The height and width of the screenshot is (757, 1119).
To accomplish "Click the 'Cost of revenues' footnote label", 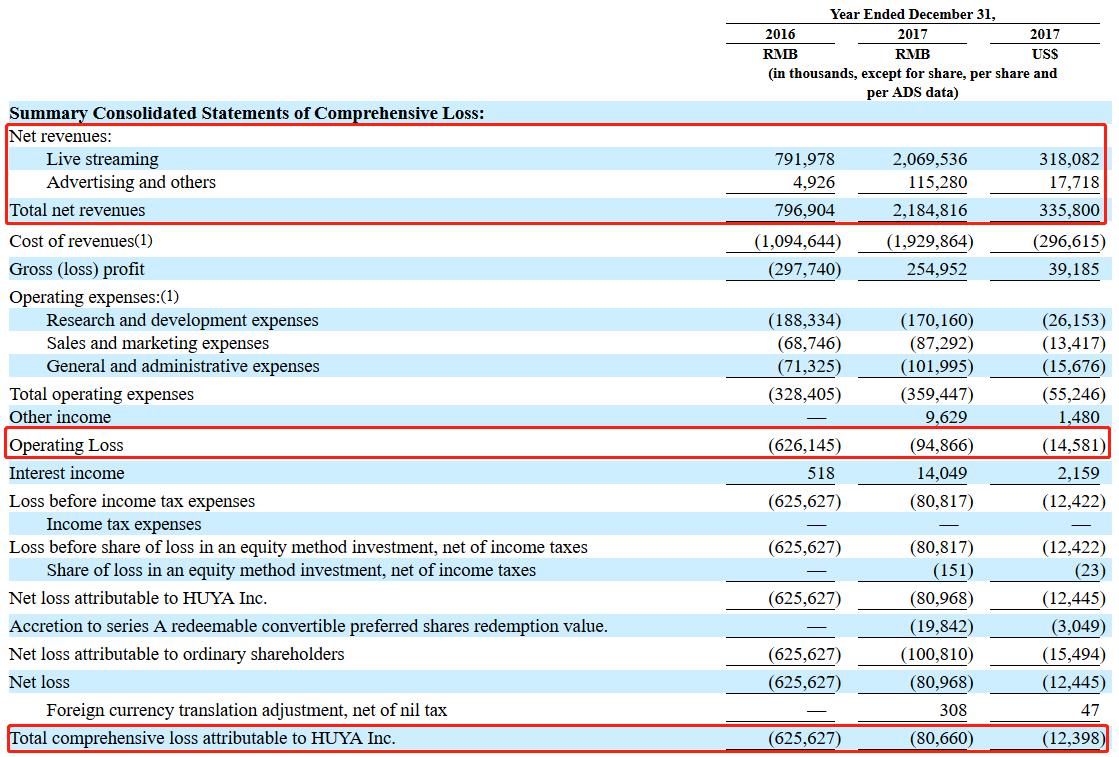I will coord(81,241).
